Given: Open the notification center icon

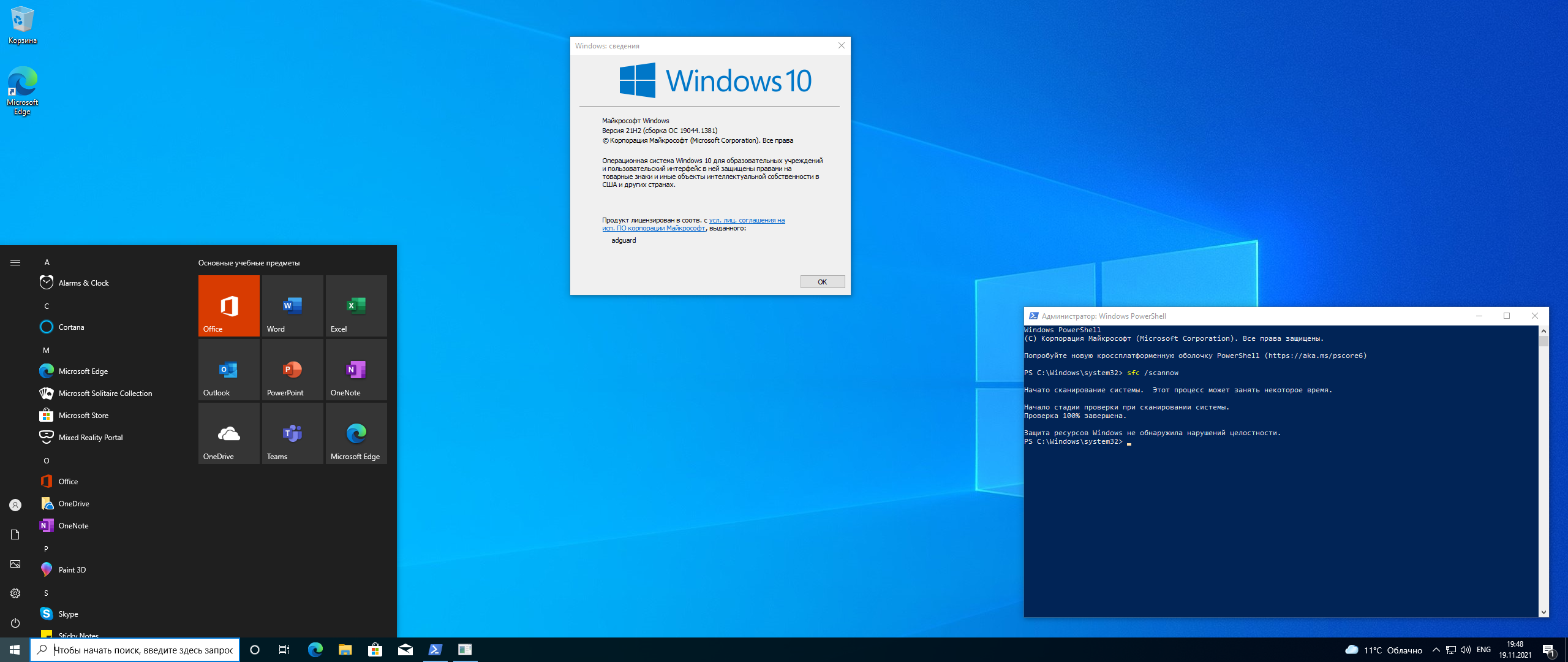Looking at the screenshot, I should [x=1548, y=650].
